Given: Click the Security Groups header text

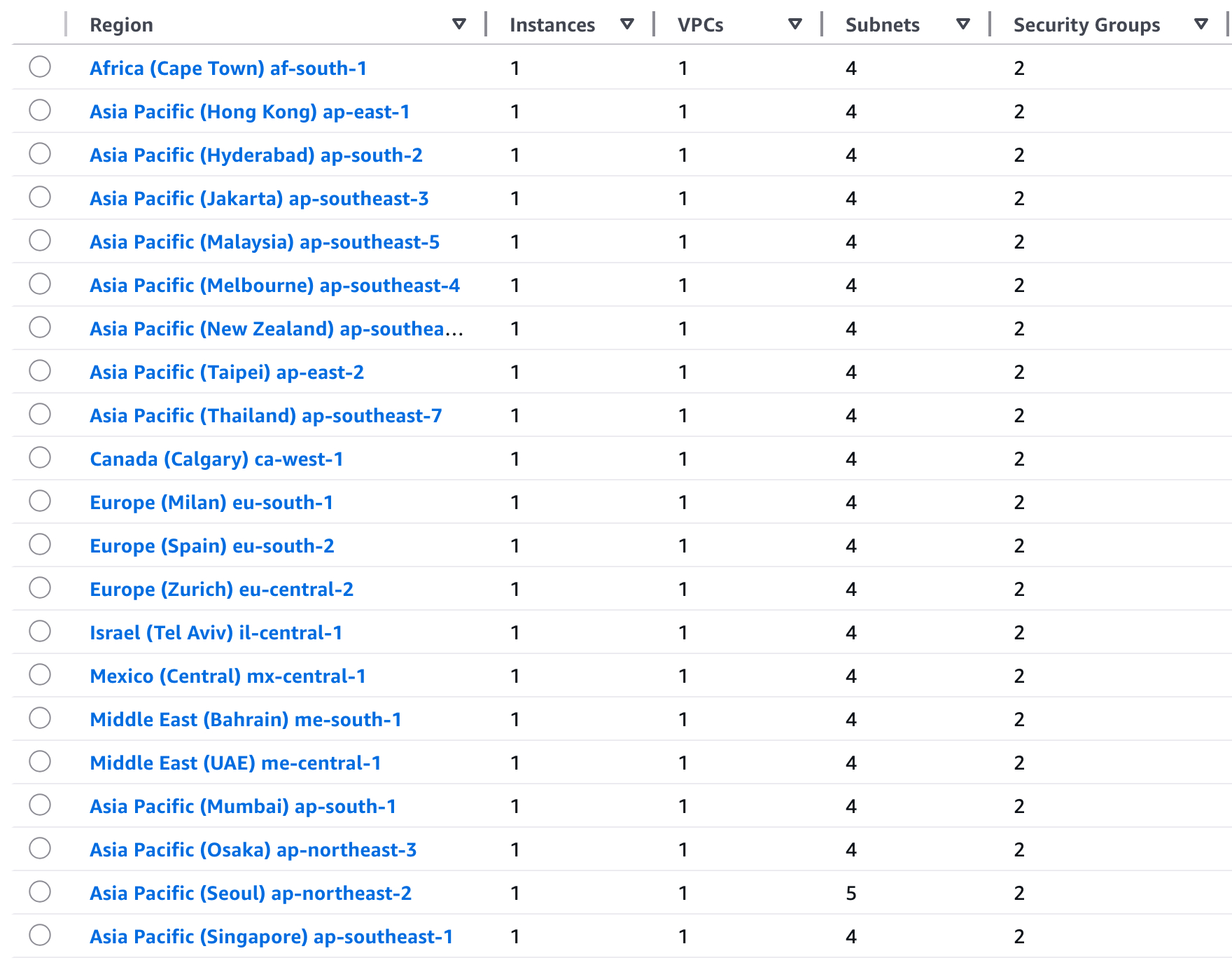Looking at the screenshot, I should (1086, 25).
